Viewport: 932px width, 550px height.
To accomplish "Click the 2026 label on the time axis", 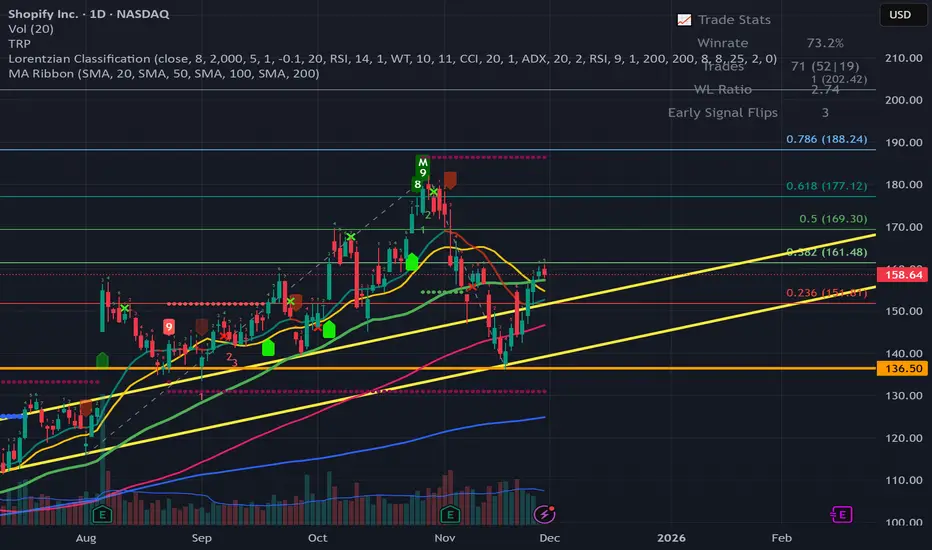I will pos(671,538).
